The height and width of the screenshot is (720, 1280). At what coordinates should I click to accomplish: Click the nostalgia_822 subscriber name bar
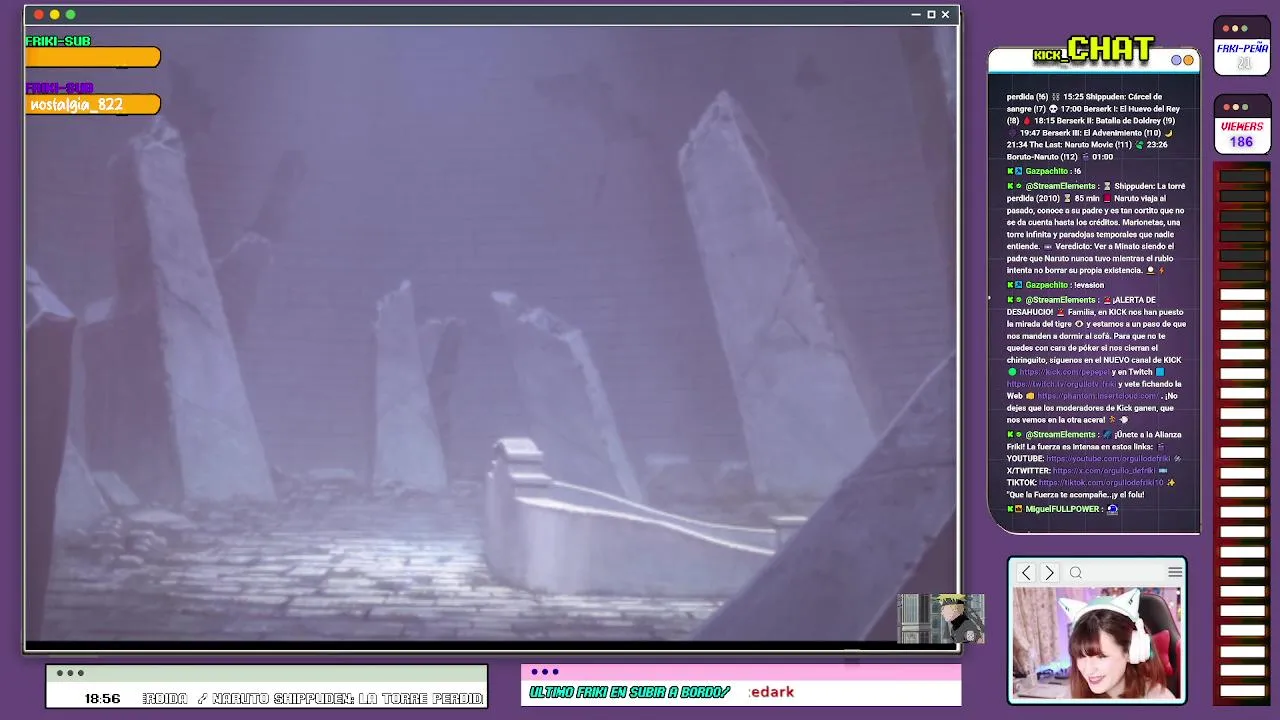93,104
